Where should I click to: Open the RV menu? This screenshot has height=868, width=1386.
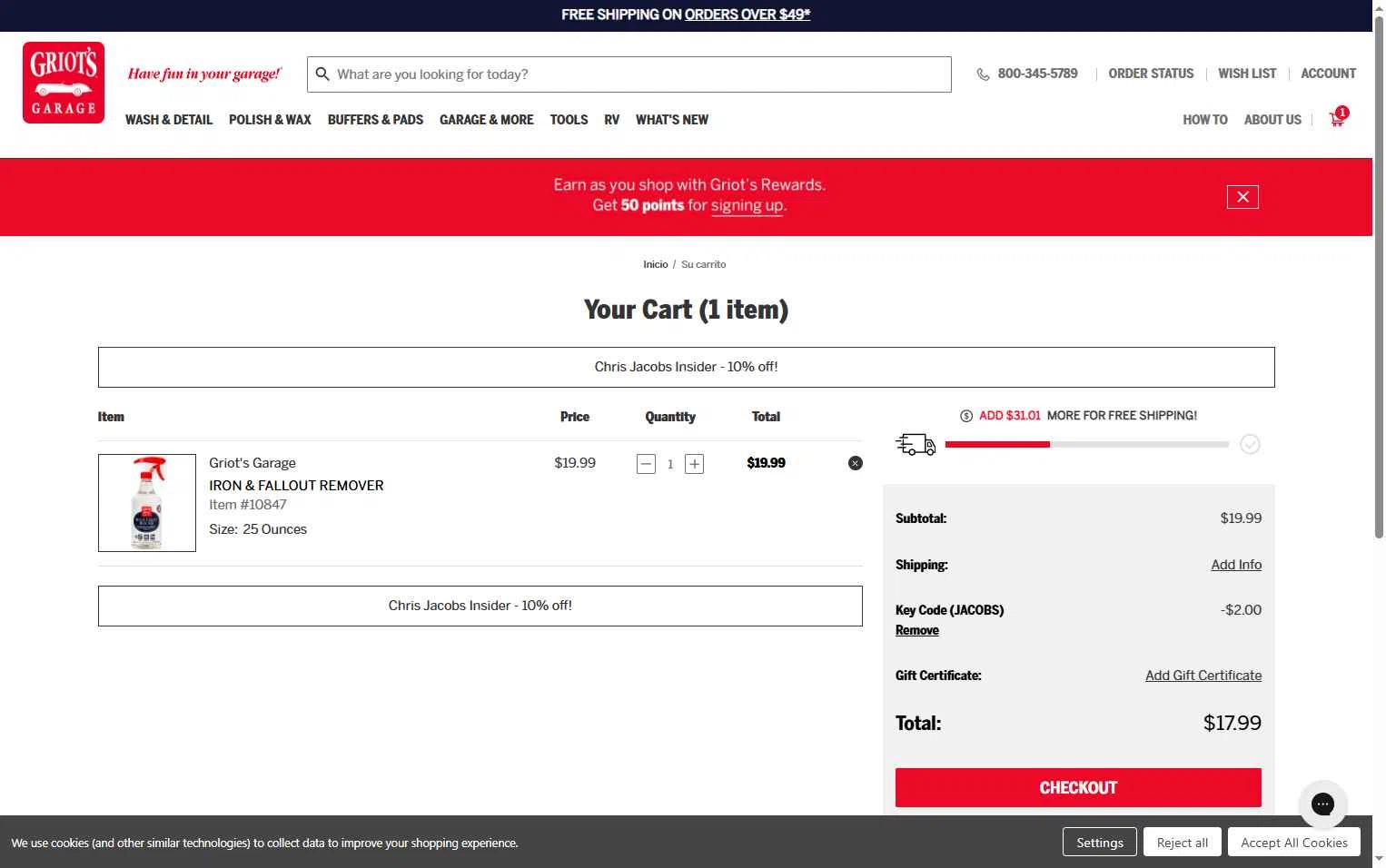tap(611, 120)
